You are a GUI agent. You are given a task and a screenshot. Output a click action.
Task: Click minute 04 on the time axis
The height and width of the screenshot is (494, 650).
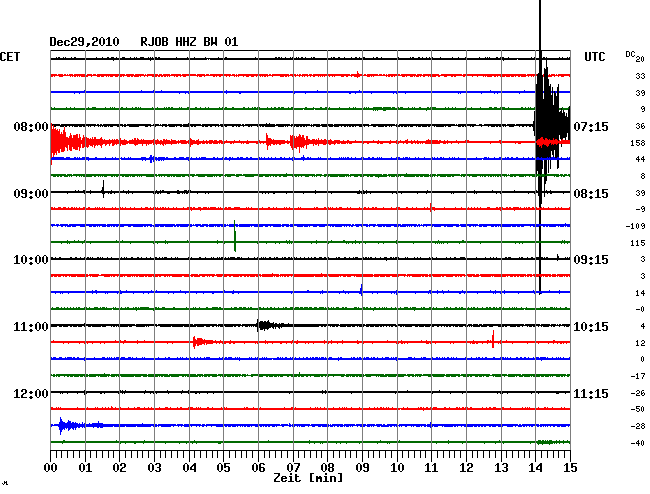coord(189,468)
